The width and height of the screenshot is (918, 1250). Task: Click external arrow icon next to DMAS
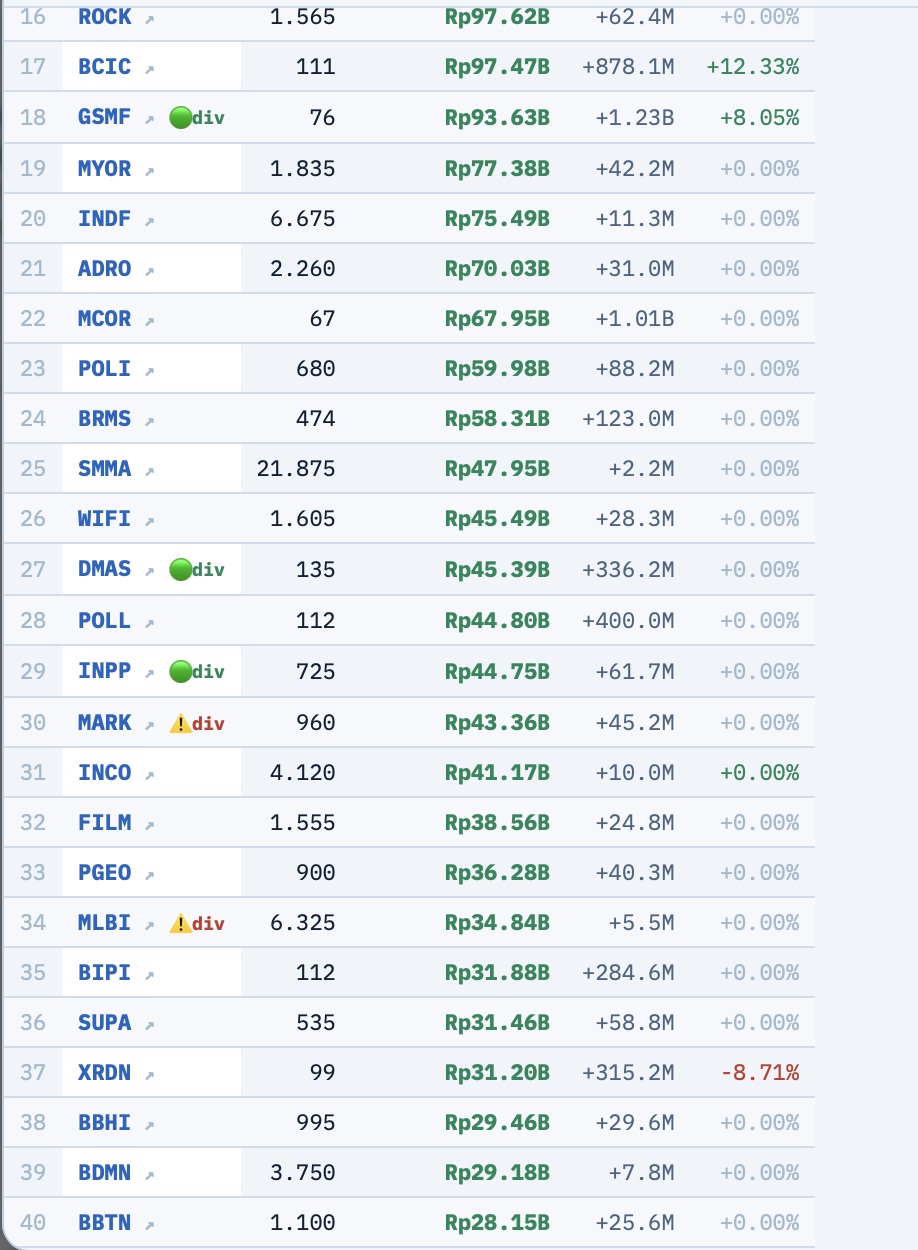pos(150,570)
